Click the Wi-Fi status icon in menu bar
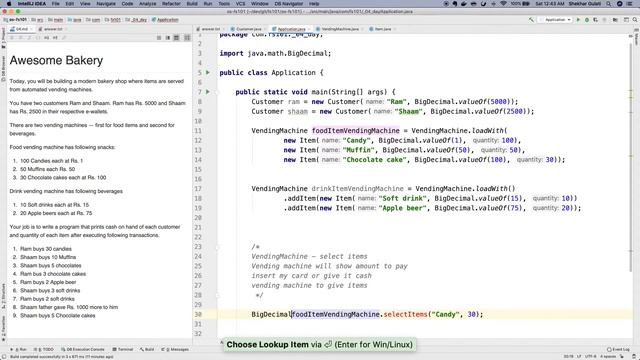This screenshot has height=360, width=640. 503,4
